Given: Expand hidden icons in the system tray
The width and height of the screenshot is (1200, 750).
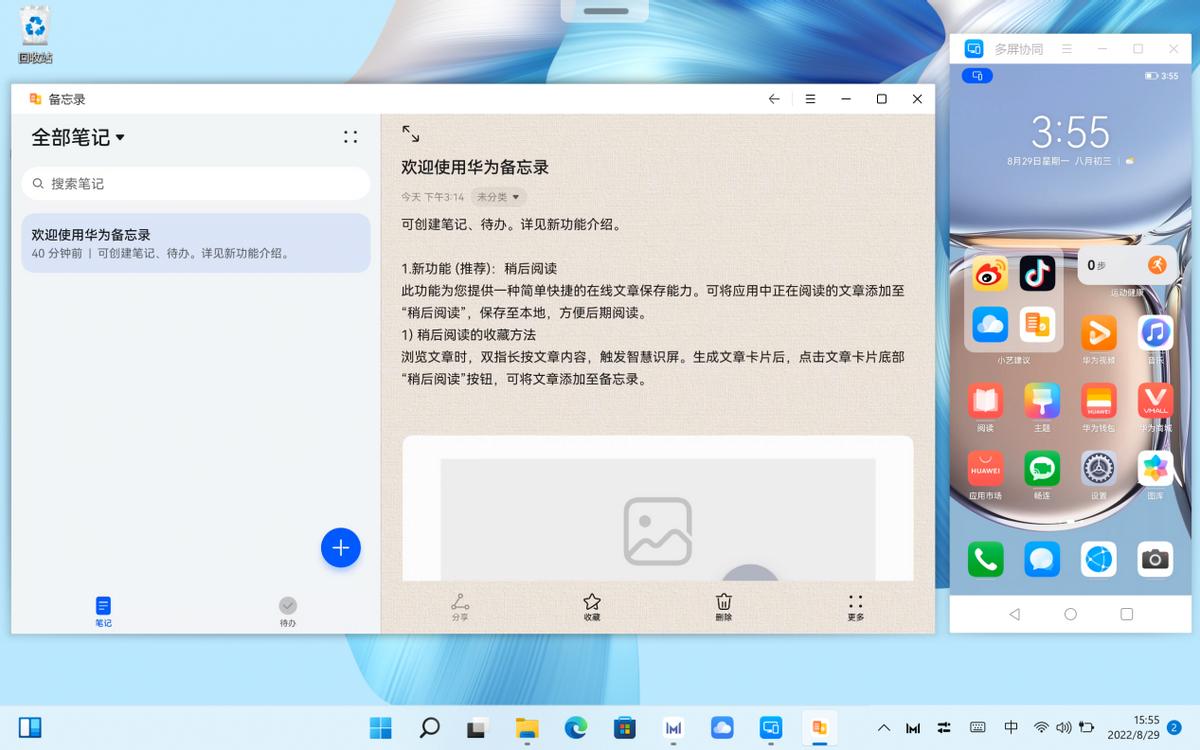Looking at the screenshot, I should tap(884, 728).
